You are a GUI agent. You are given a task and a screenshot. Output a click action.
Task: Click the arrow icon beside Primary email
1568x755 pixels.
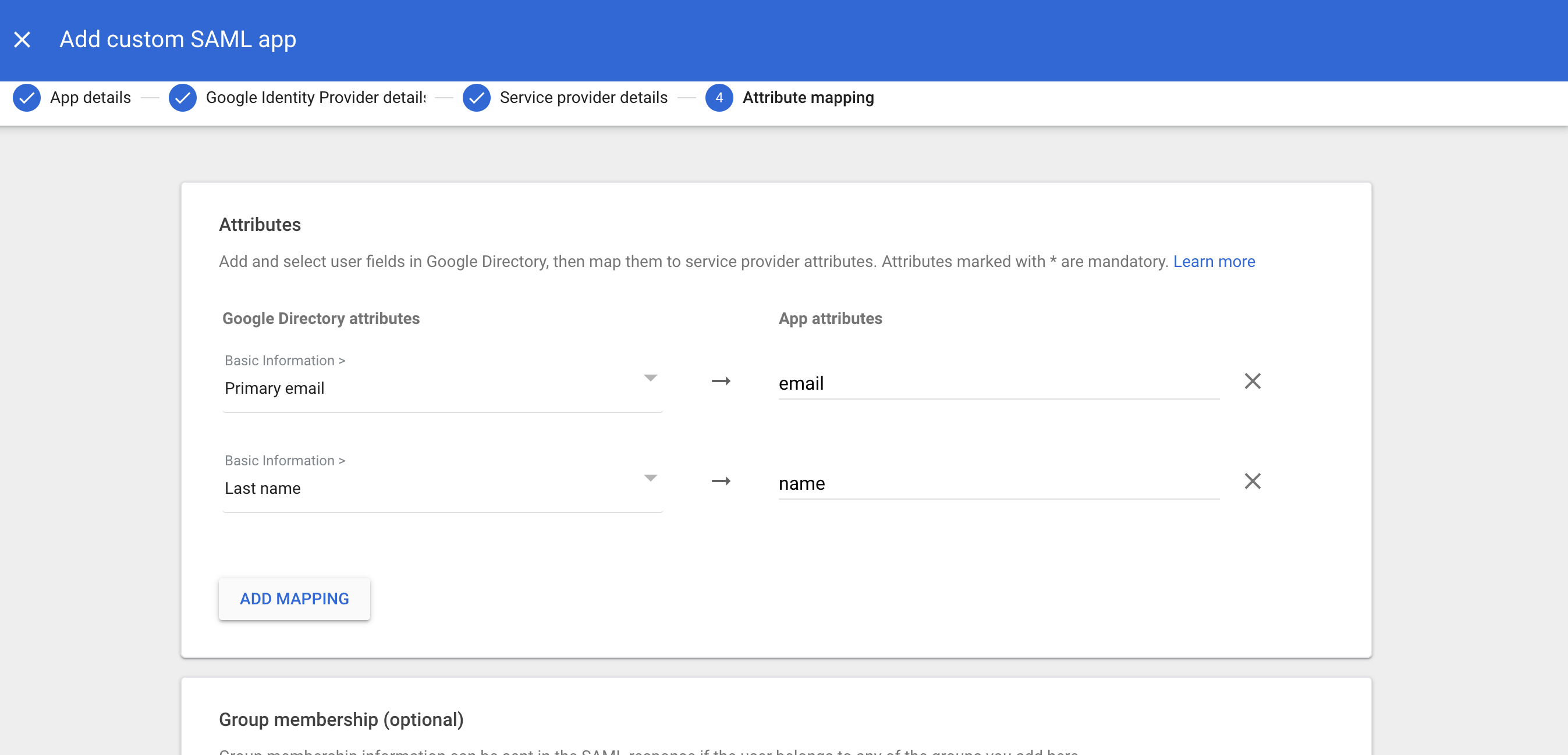click(721, 382)
